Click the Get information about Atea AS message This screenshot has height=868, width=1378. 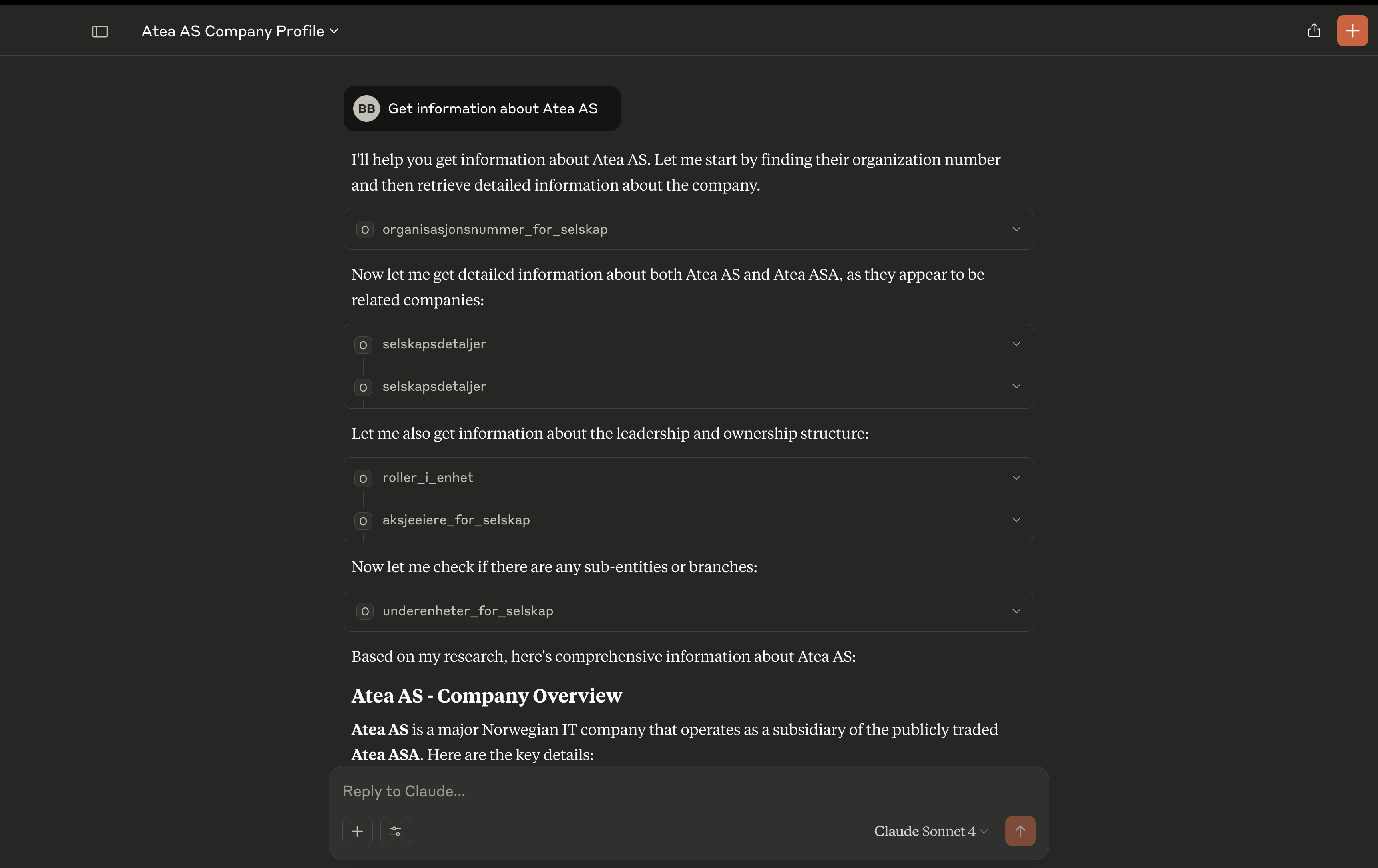point(492,109)
